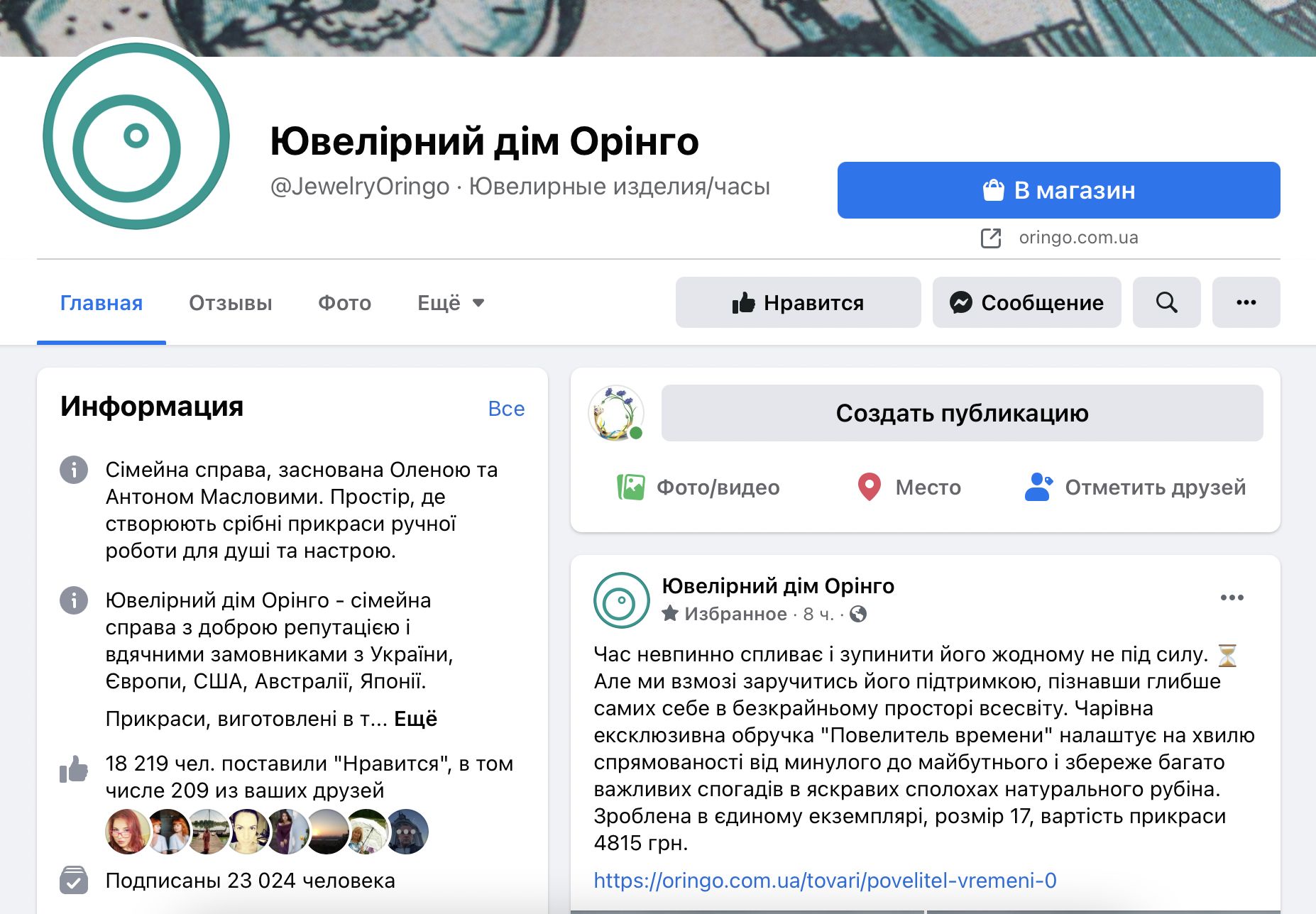Click the Создать публикацию input box
Viewport: 1316px width, 914px height.
coord(962,413)
